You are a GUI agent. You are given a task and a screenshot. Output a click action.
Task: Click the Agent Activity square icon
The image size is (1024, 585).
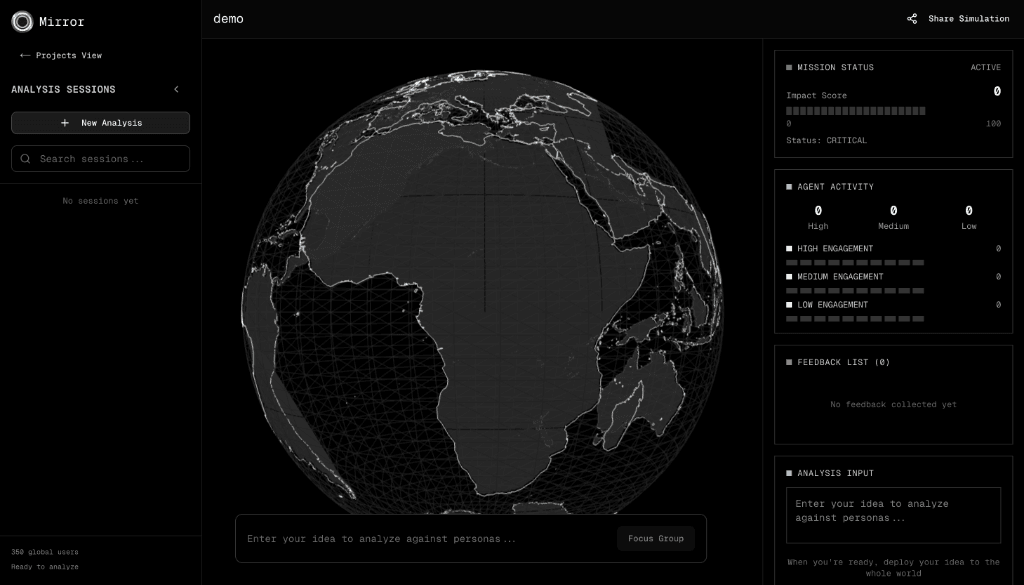pyautogui.click(x=789, y=187)
